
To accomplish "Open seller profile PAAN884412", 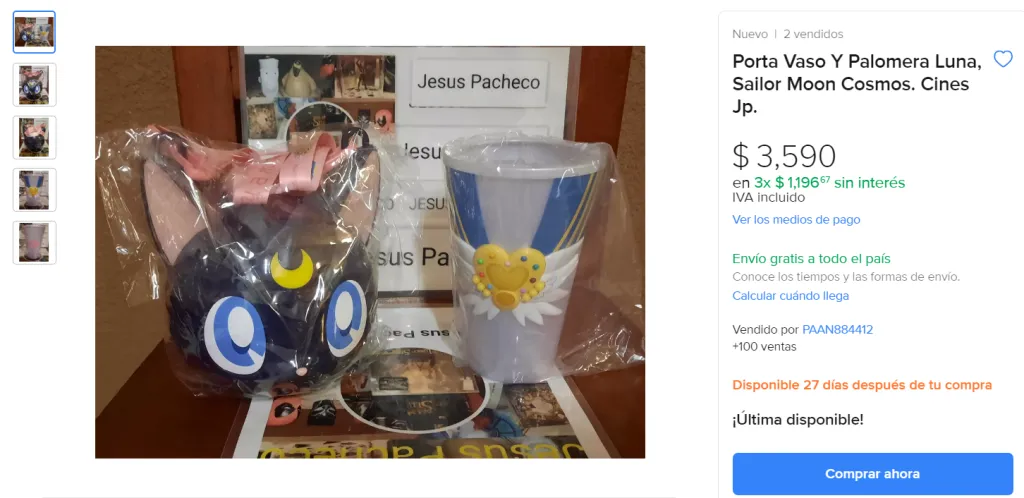I will click(x=837, y=330).
